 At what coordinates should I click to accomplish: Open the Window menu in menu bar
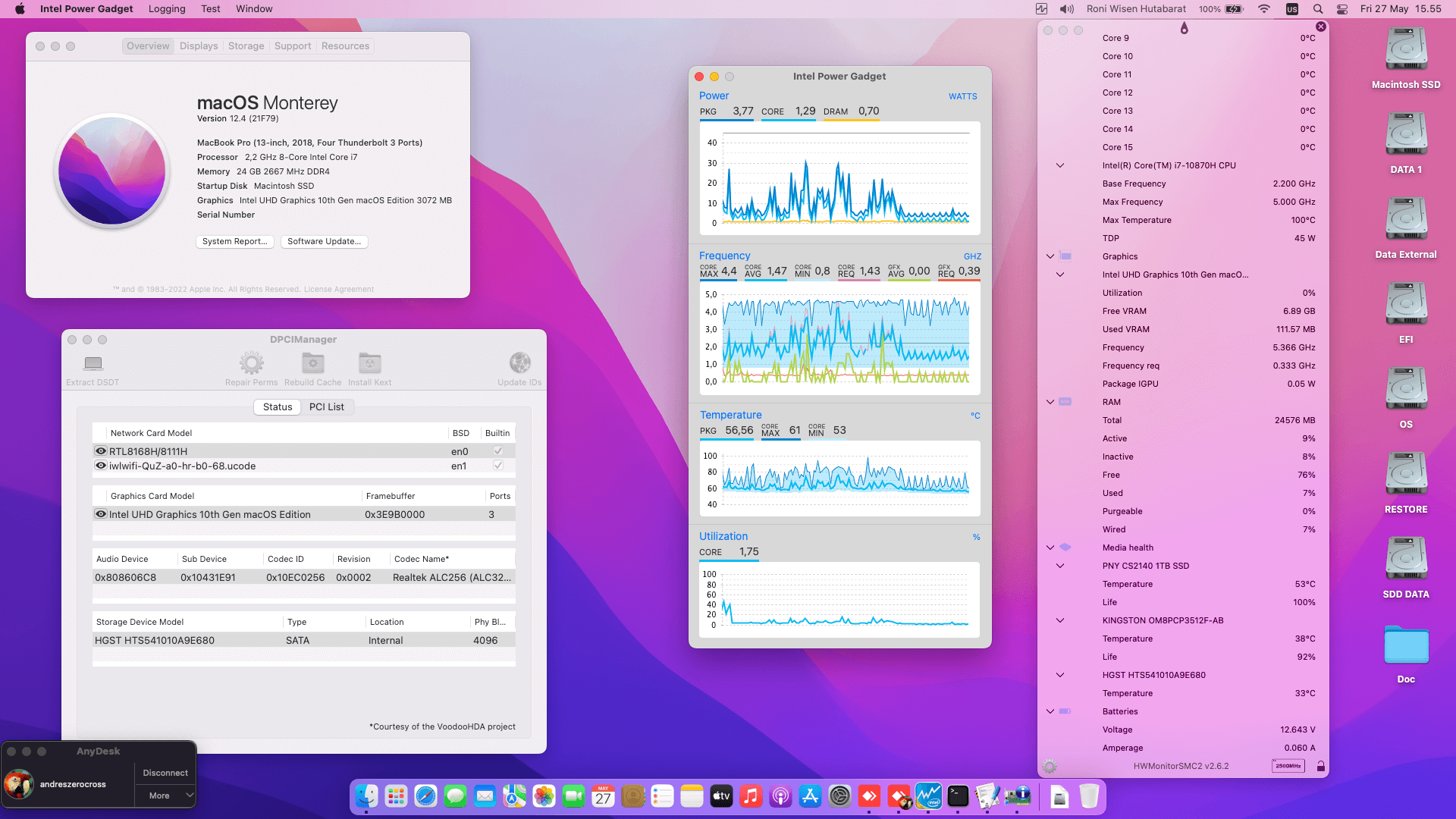pyautogui.click(x=254, y=9)
